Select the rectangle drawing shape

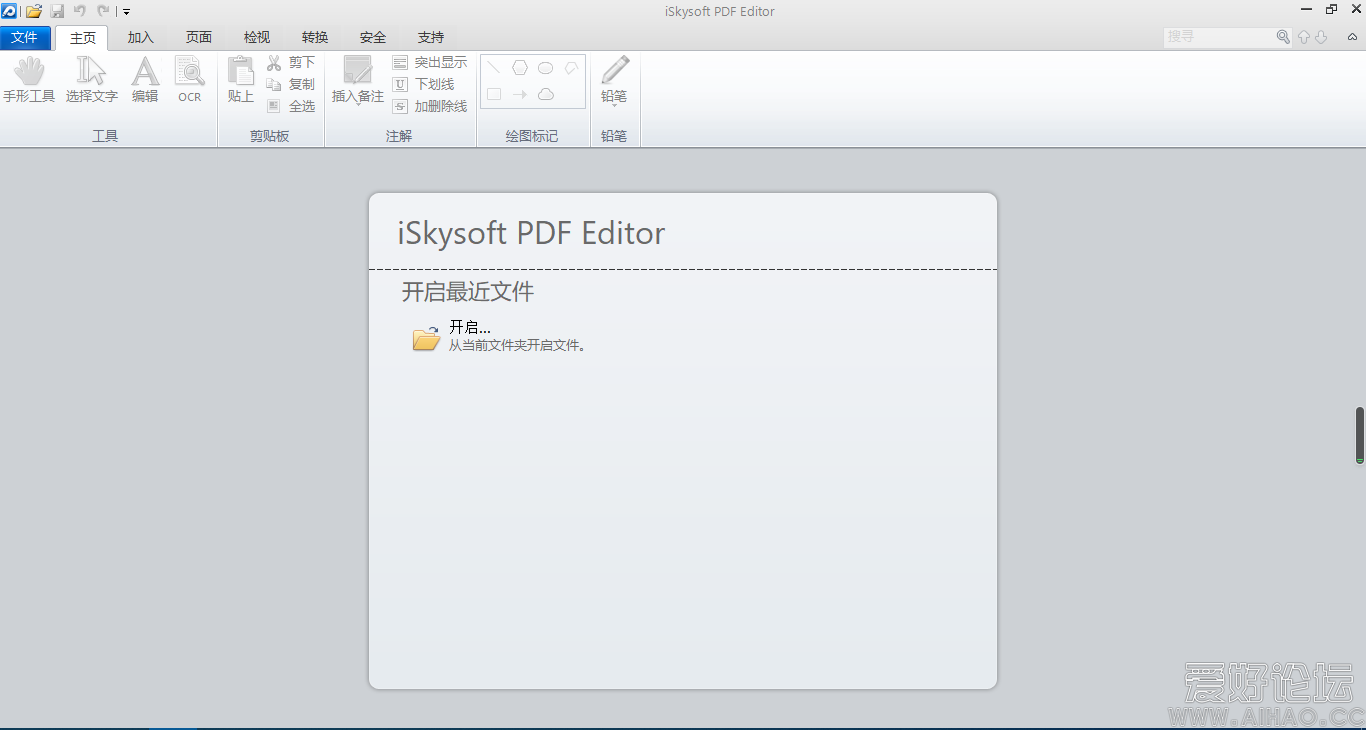tap(494, 94)
